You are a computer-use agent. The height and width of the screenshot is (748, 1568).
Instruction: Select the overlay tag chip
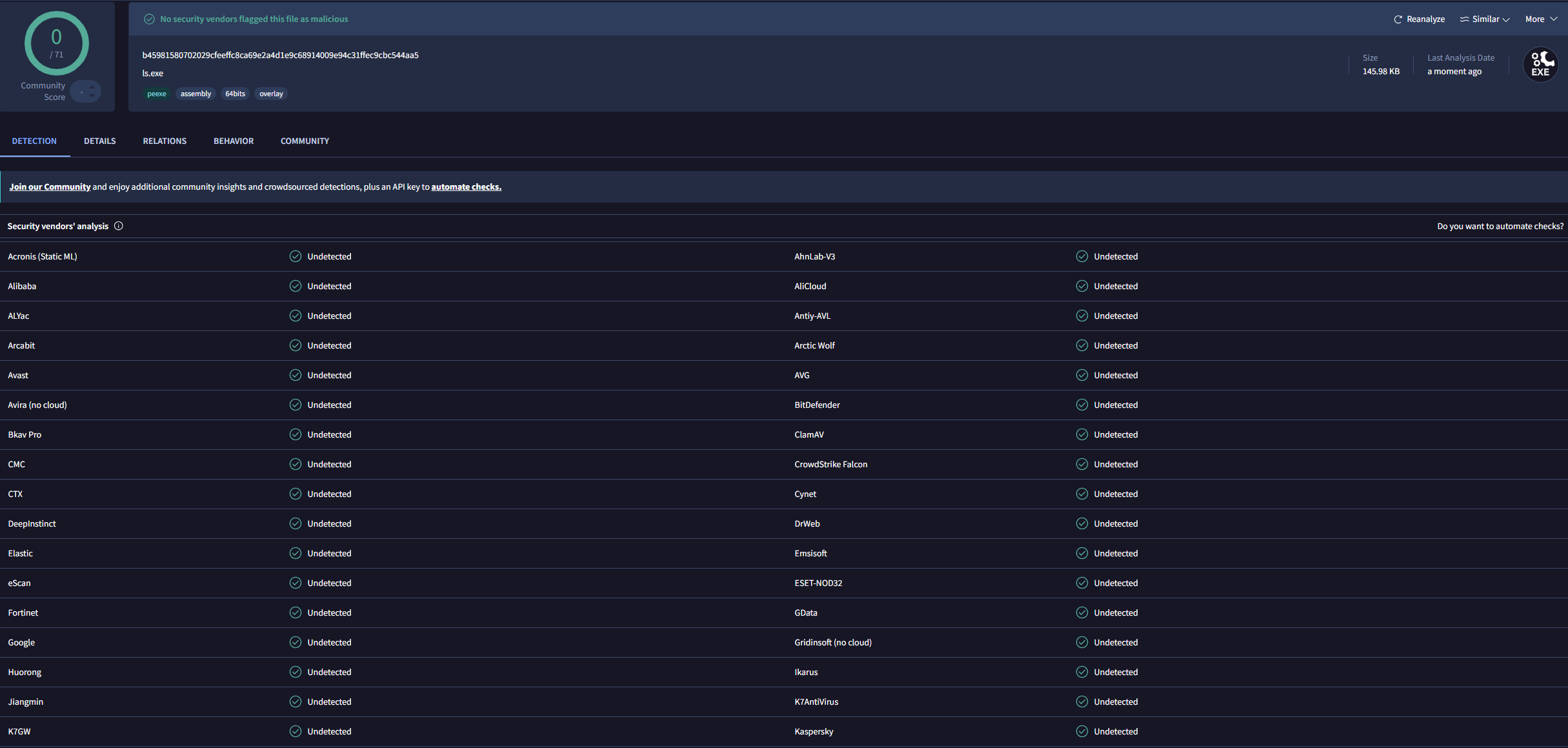coord(271,94)
